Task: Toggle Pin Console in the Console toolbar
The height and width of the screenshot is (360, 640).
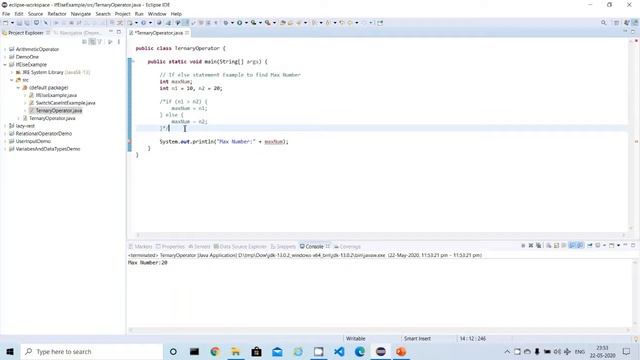Action: (589, 246)
